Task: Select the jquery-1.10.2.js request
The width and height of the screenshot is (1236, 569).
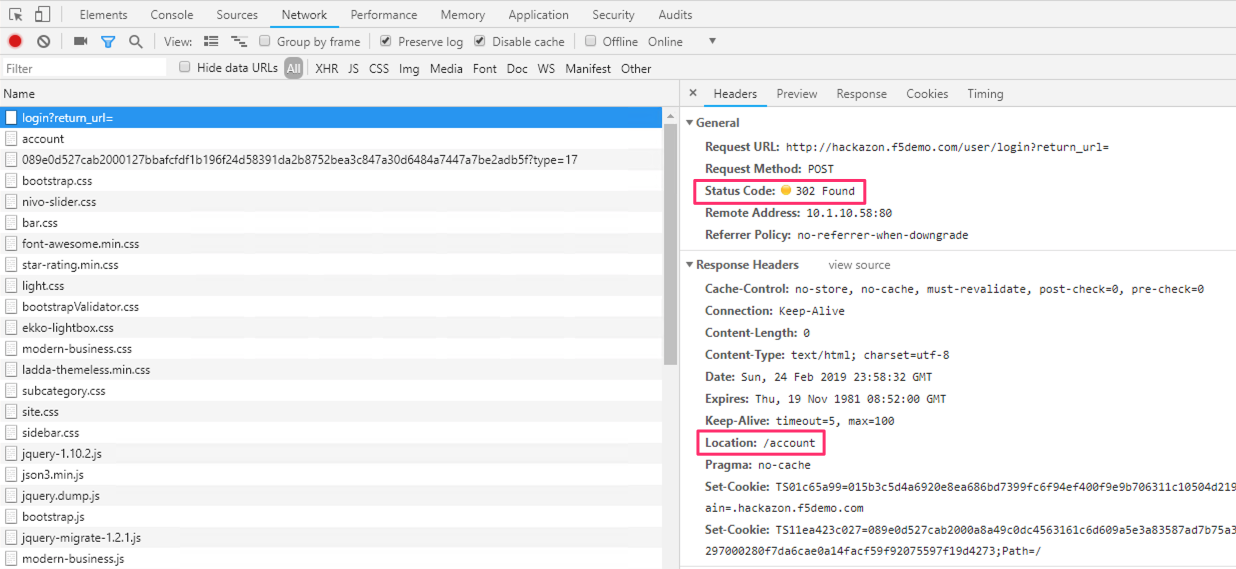Action: click(331, 454)
